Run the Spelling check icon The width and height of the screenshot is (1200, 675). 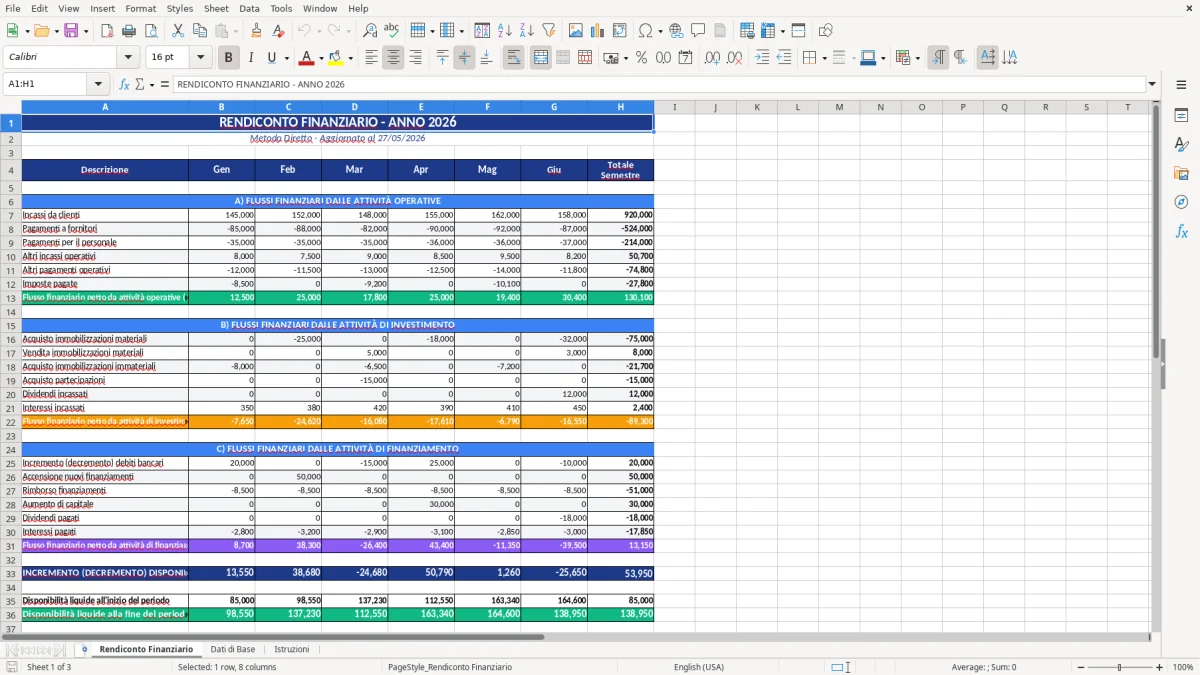click(391, 31)
